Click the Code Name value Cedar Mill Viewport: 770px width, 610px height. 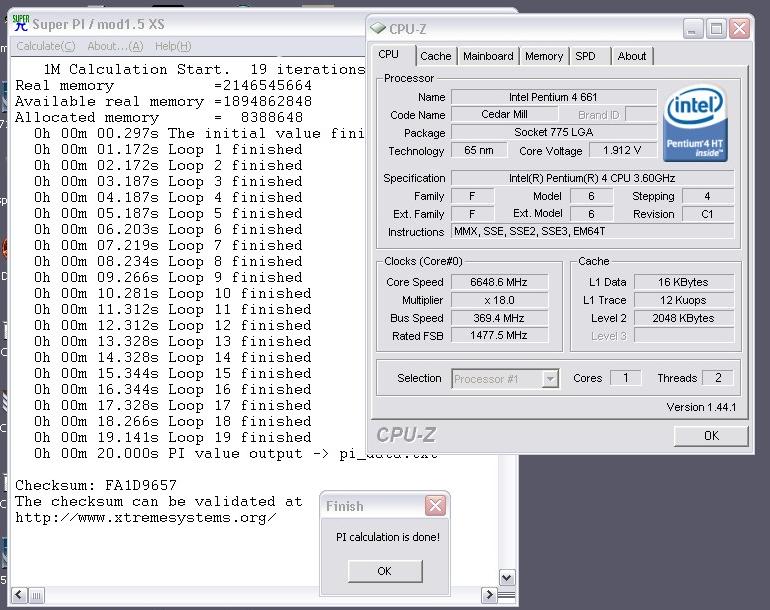tap(504, 114)
